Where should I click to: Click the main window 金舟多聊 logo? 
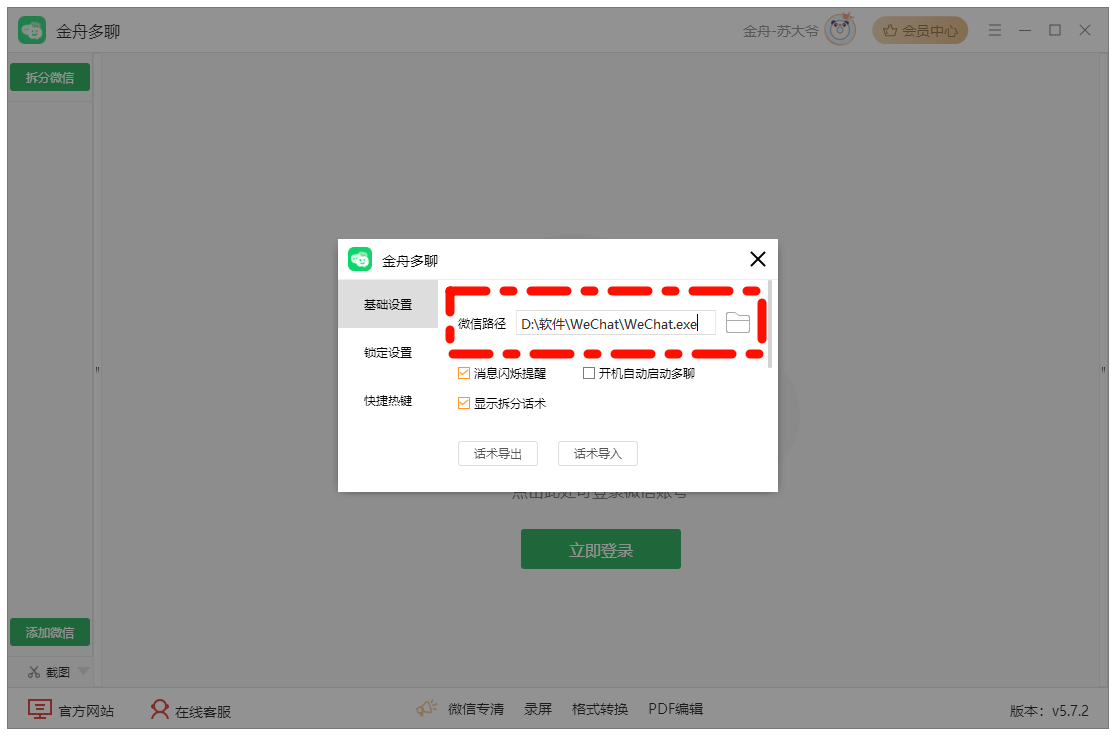(32, 31)
